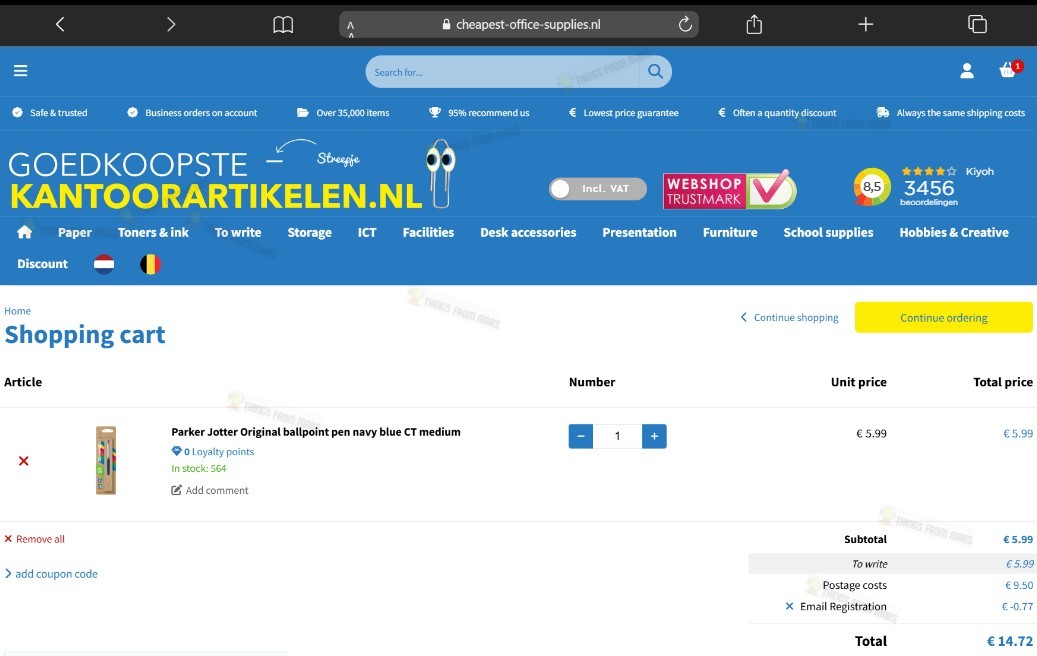This screenshot has width=1037, height=656.
Task: Toggle the Incl. VAT switch
Action: tap(598, 189)
